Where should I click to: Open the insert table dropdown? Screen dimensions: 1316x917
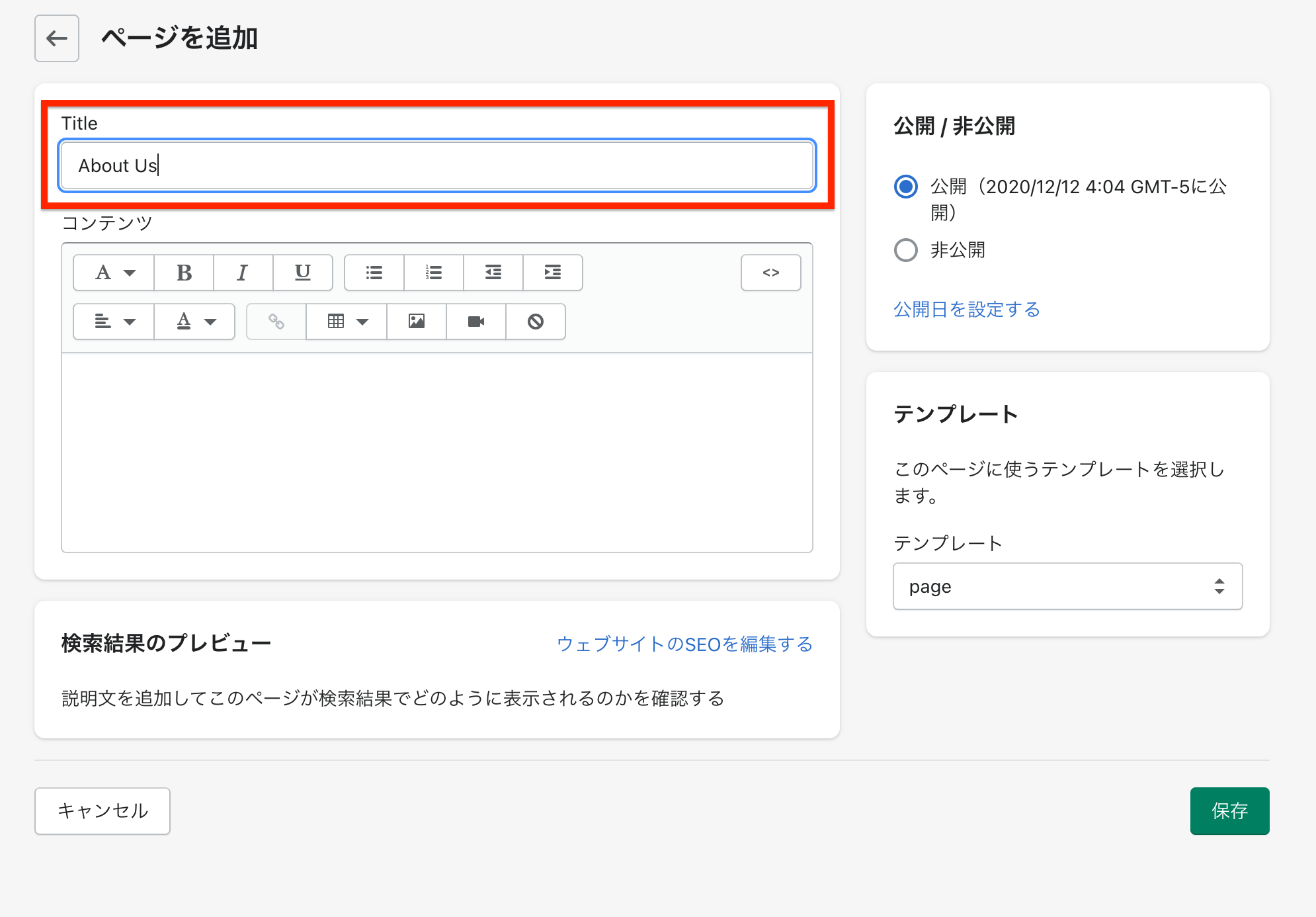(x=347, y=322)
